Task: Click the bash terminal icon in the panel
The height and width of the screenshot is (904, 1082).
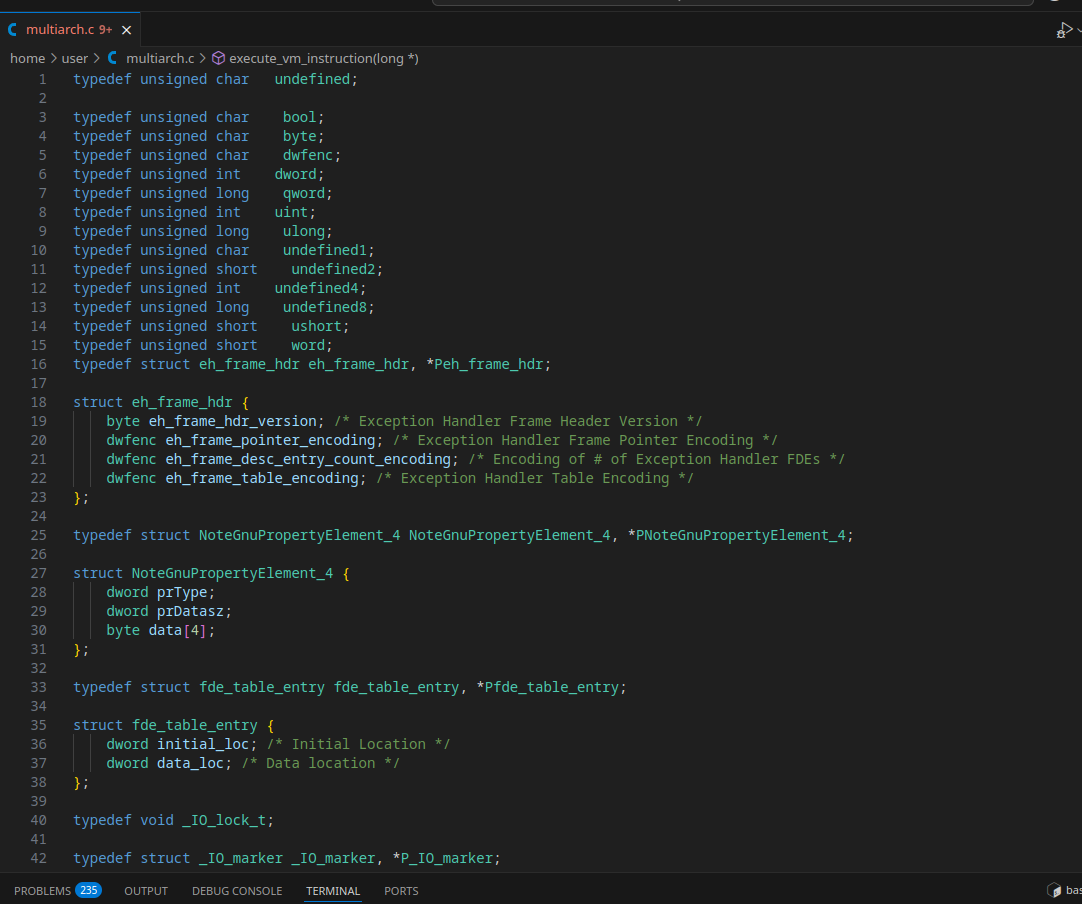Action: (x=1054, y=890)
